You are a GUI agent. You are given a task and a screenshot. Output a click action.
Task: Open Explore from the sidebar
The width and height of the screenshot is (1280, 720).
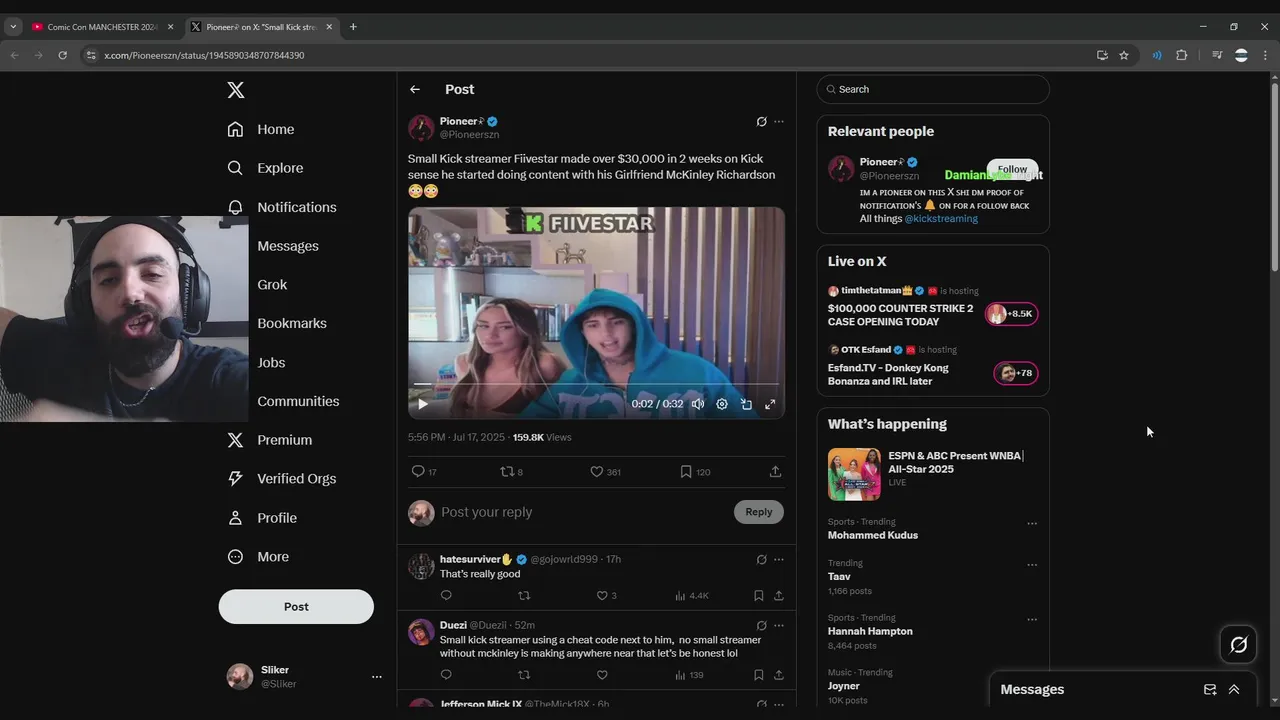[265, 168]
